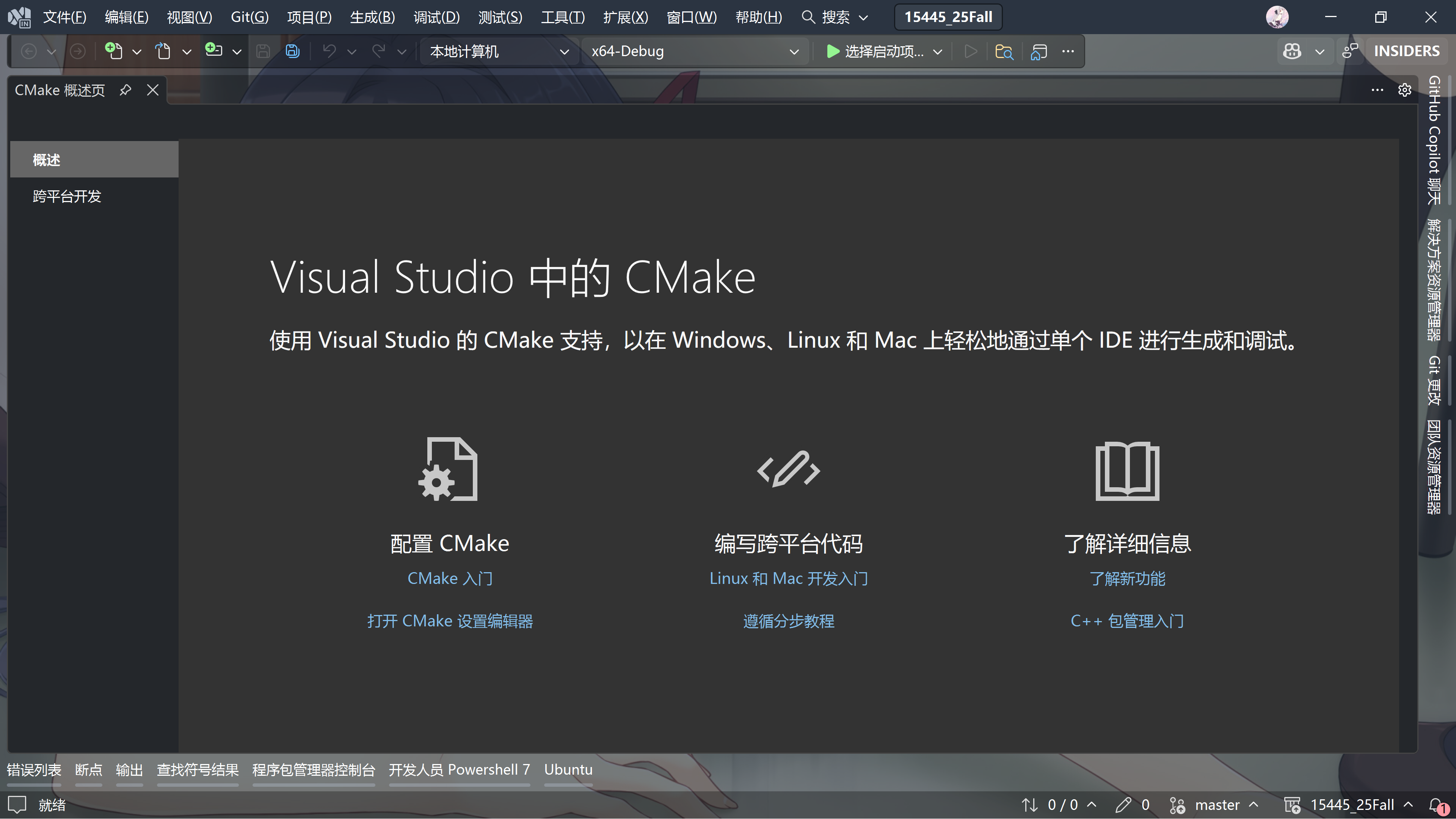Undo the last action

(329, 51)
